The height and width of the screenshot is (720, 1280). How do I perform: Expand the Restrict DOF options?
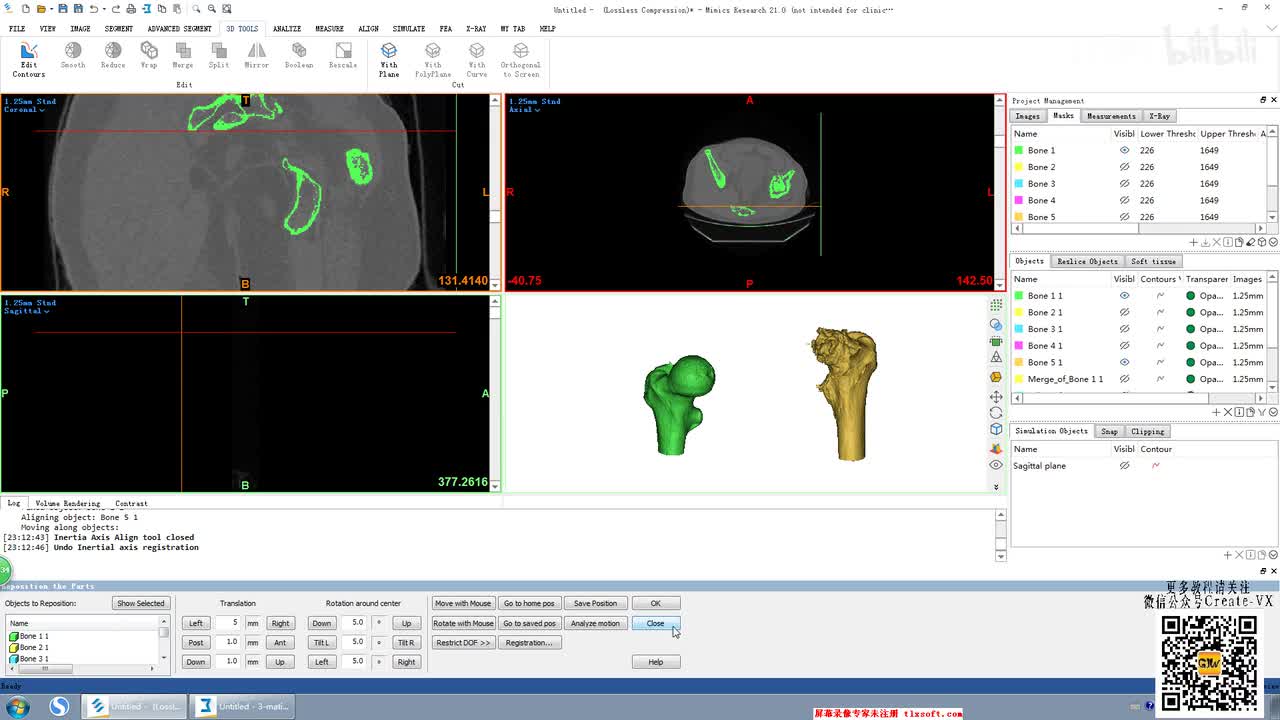(x=463, y=642)
